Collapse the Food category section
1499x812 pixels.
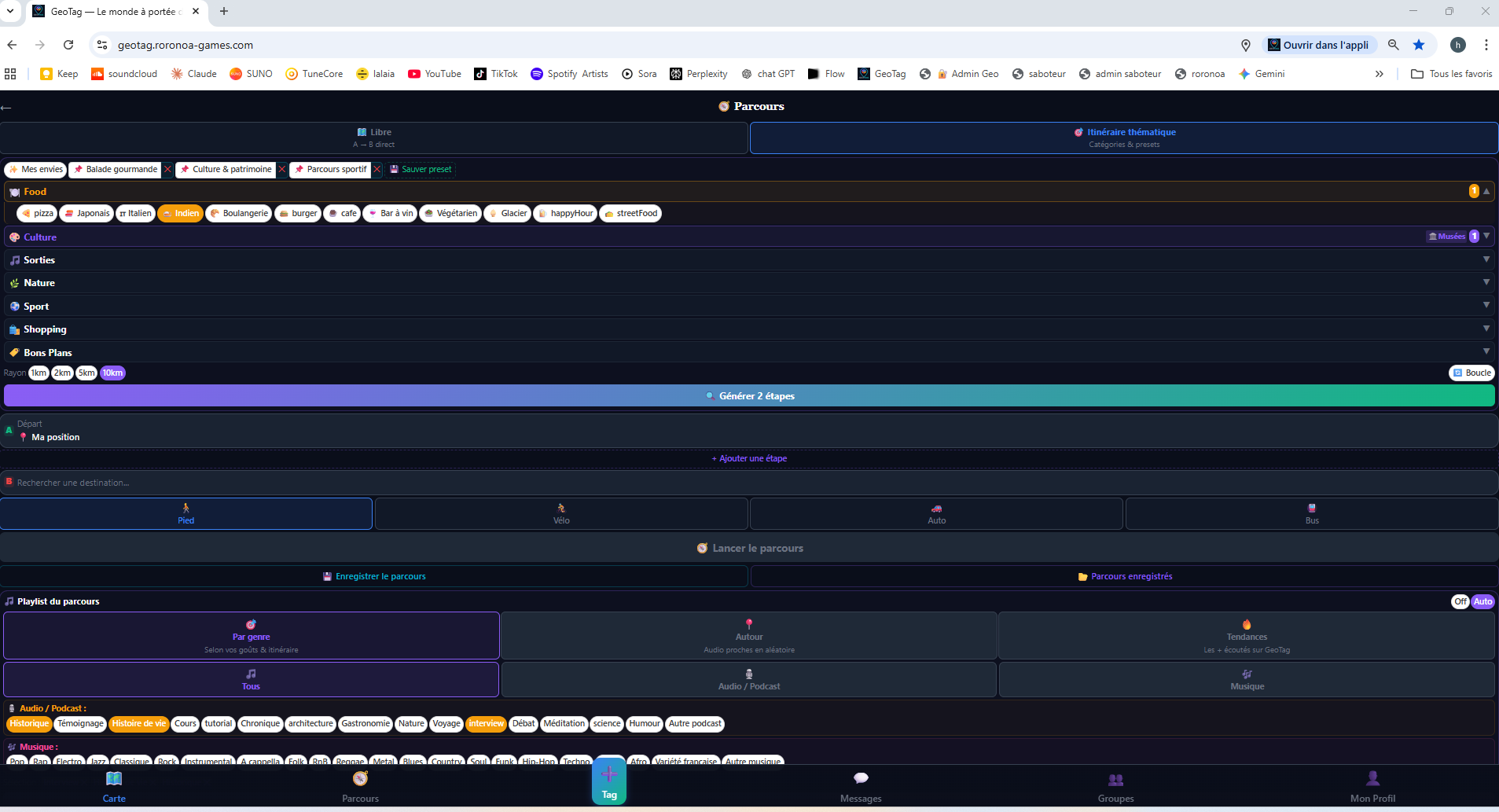(1486, 192)
